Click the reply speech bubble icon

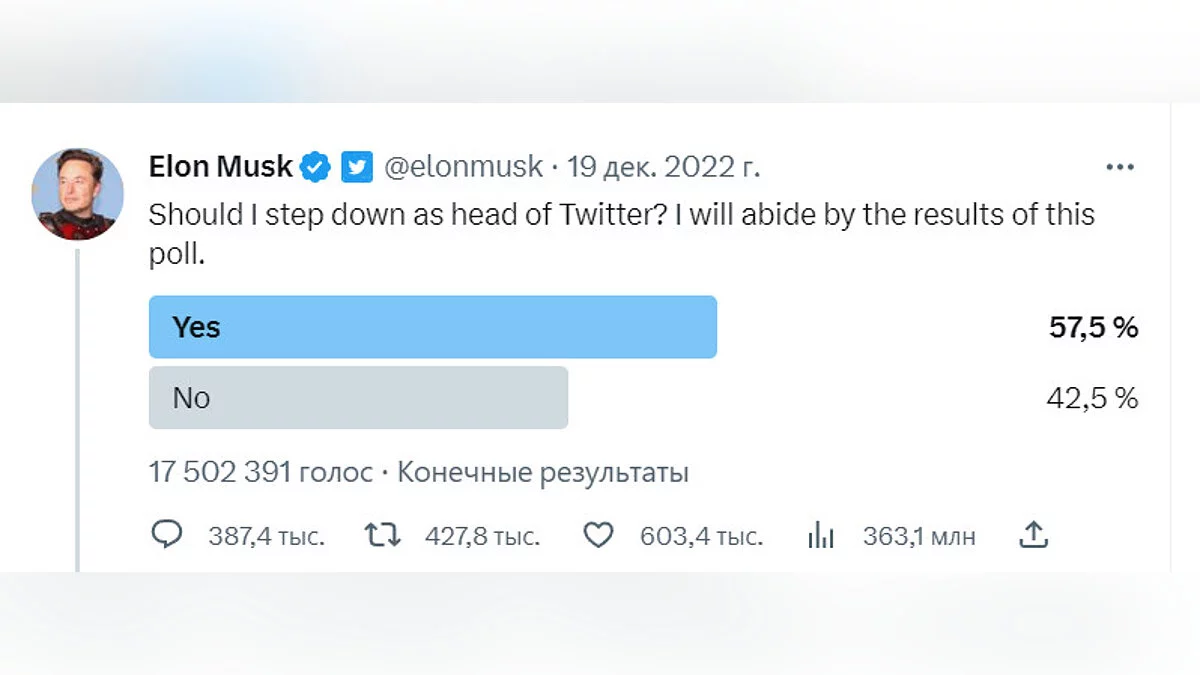(167, 535)
